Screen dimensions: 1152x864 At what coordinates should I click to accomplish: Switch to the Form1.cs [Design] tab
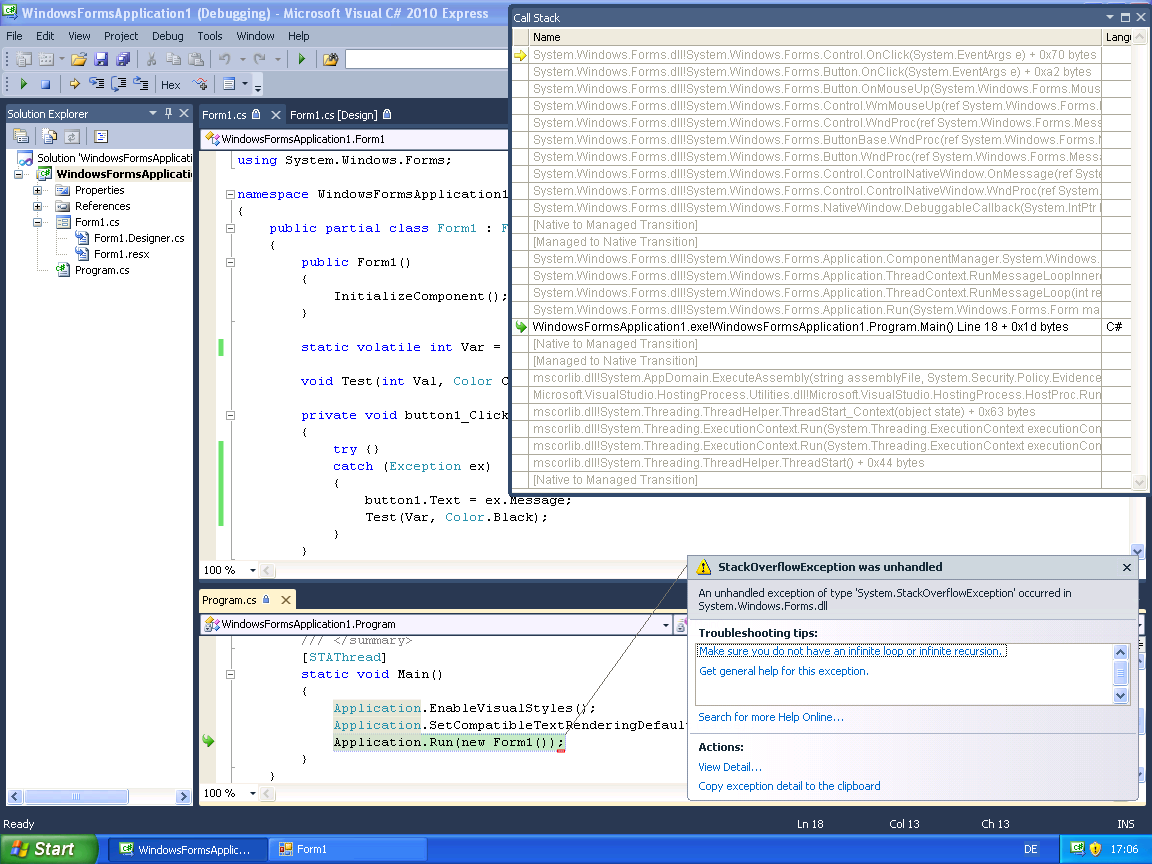[339, 115]
